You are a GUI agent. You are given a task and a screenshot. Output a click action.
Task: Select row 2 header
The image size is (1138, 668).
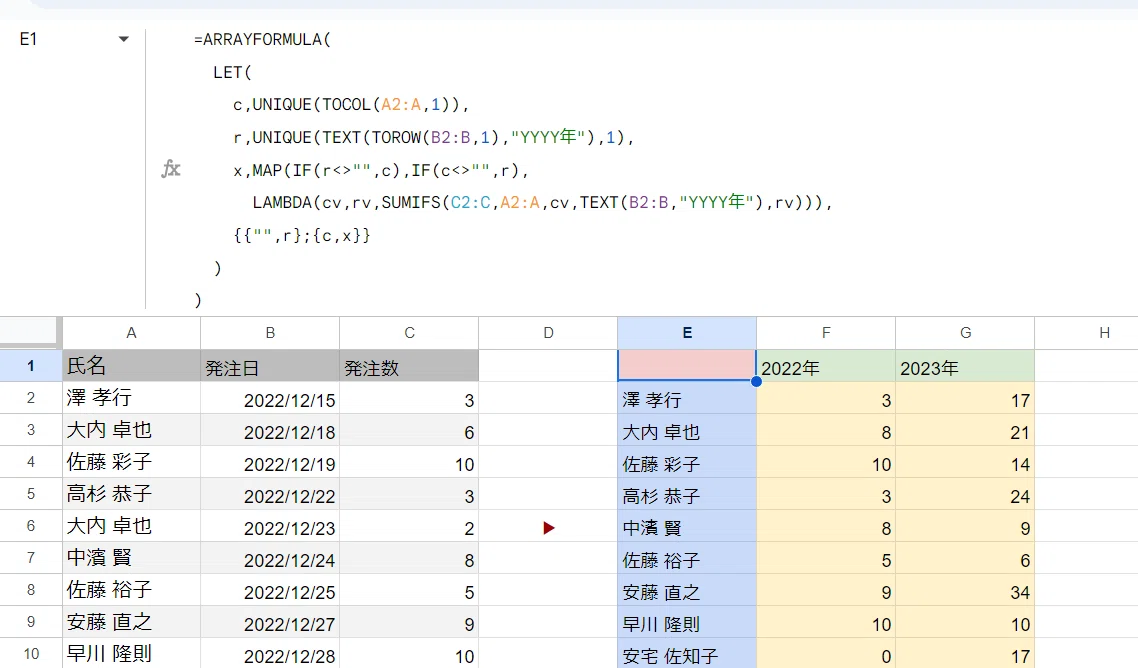coord(30,398)
